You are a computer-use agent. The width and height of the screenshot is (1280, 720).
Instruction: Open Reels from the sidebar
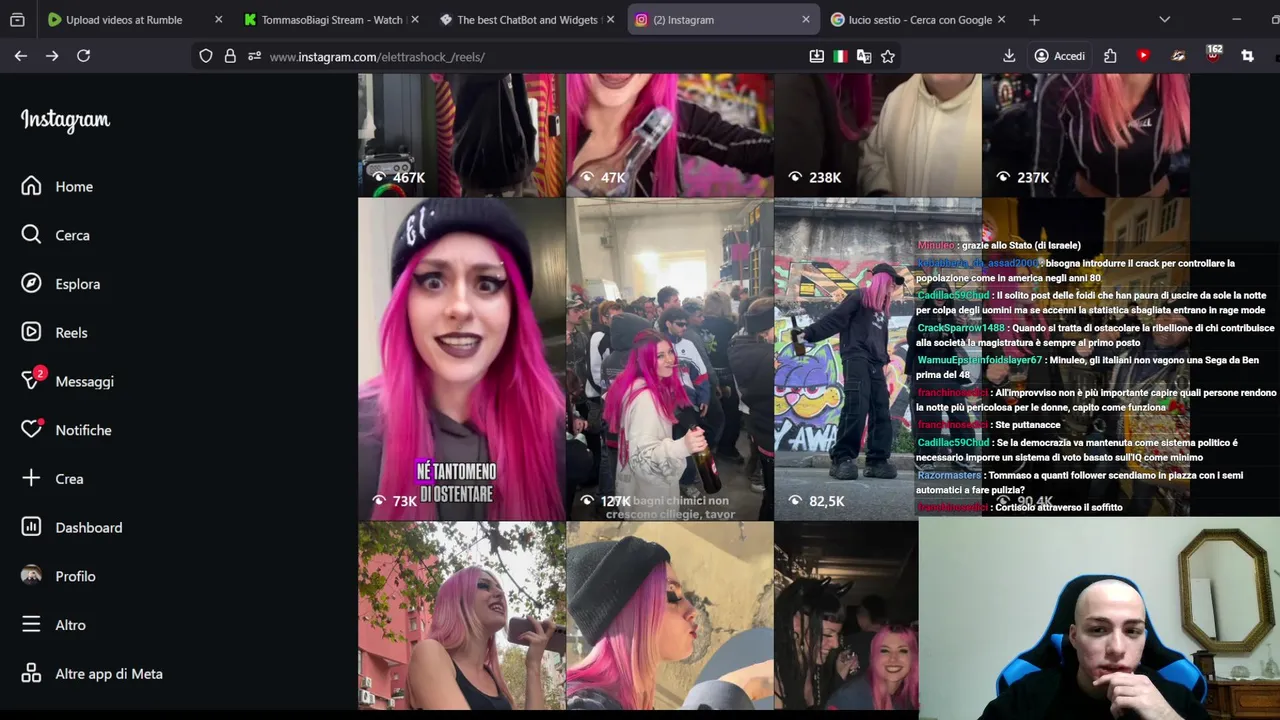click(x=55, y=333)
